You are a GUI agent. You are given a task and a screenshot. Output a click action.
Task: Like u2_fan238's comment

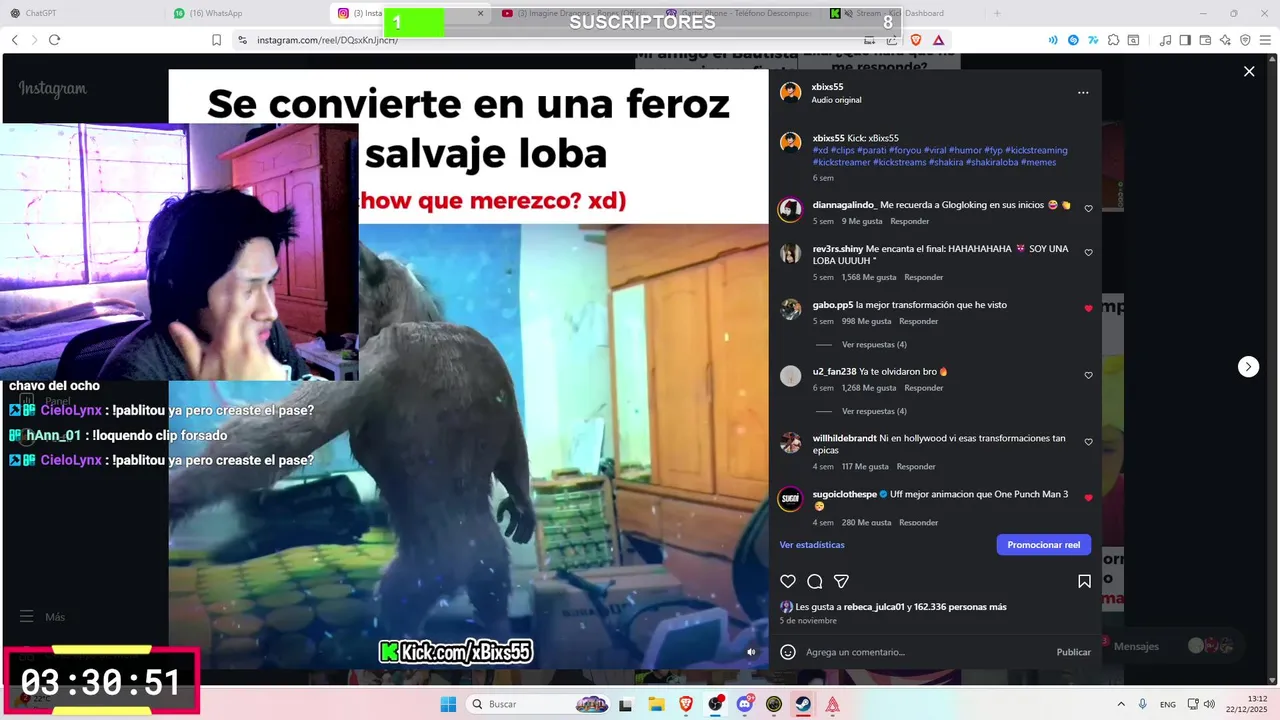pos(1089,376)
